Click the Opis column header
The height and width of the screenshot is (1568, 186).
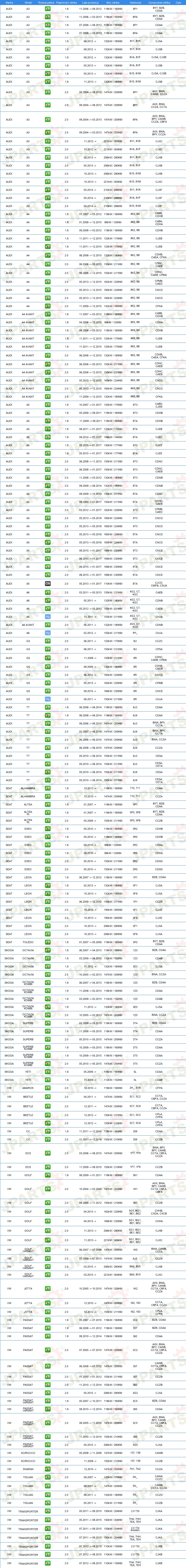pos(179,2)
